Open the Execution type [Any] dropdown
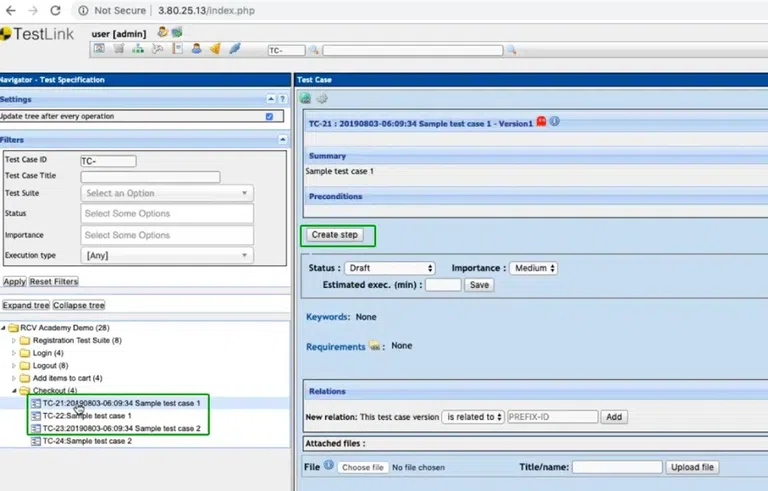 pyautogui.click(x=167, y=255)
